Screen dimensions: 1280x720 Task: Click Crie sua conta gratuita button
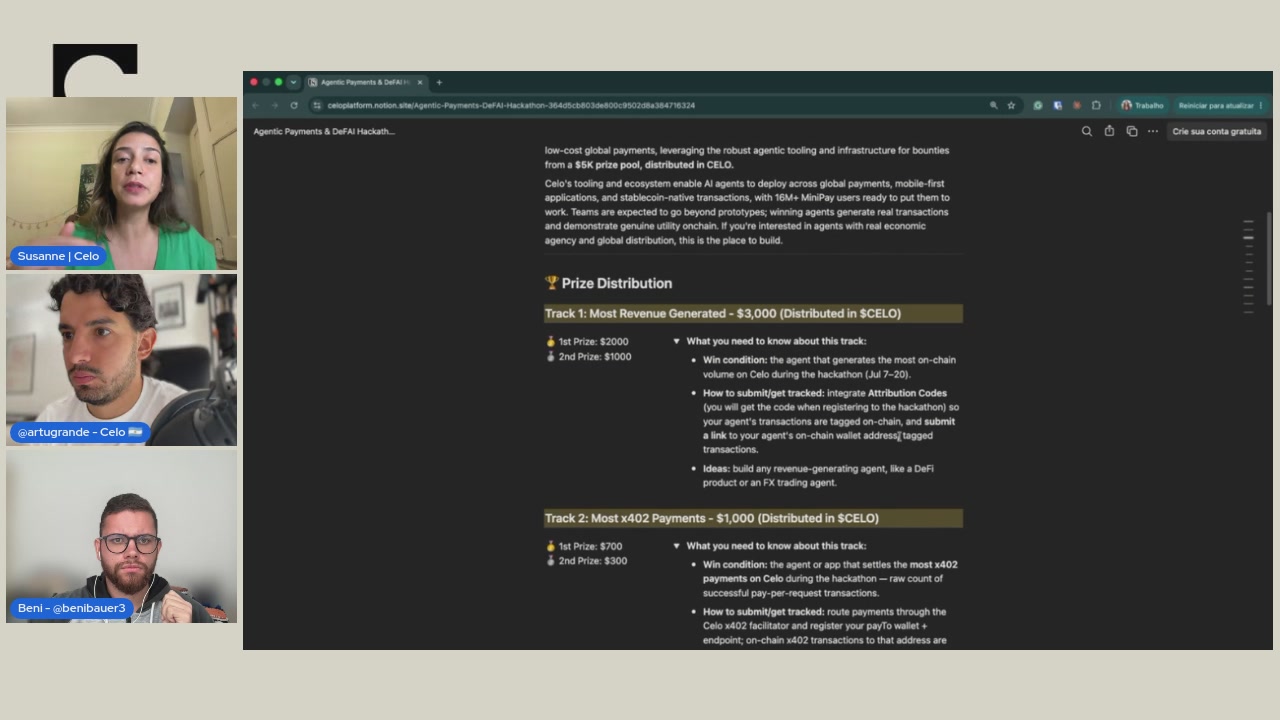[x=1217, y=131]
